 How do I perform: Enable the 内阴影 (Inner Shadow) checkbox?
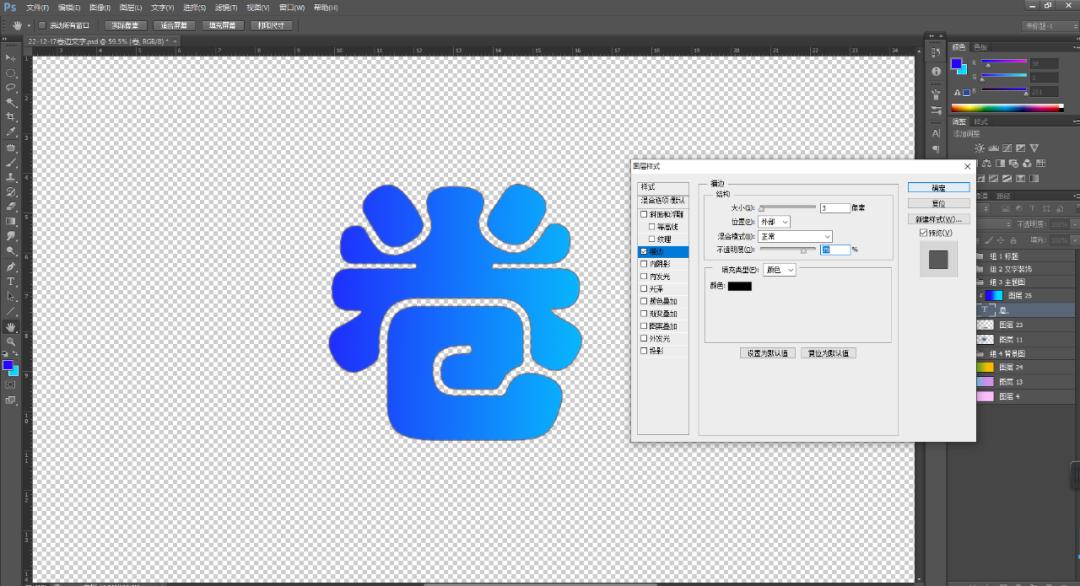pos(644,264)
